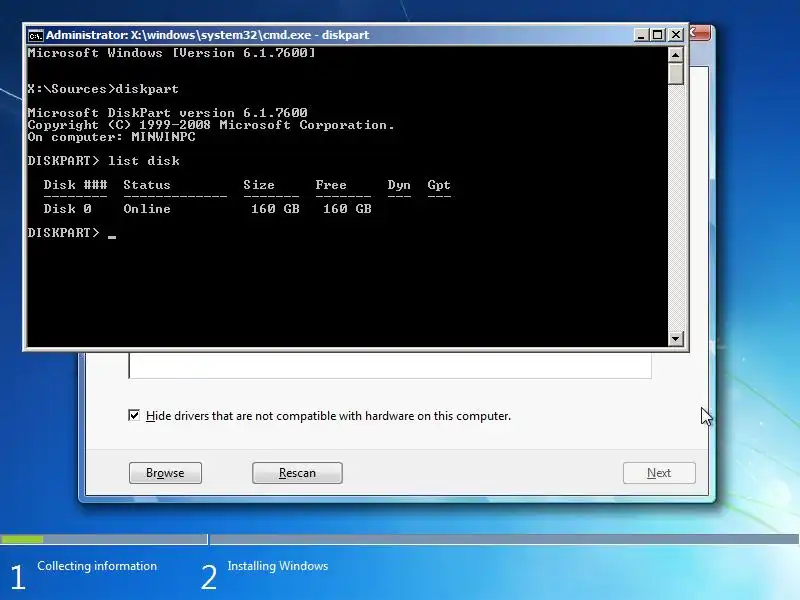Viewport: 800px width, 600px height.
Task: Click the 'On computer: MINWINPC' line
Action: coord(111,137)
